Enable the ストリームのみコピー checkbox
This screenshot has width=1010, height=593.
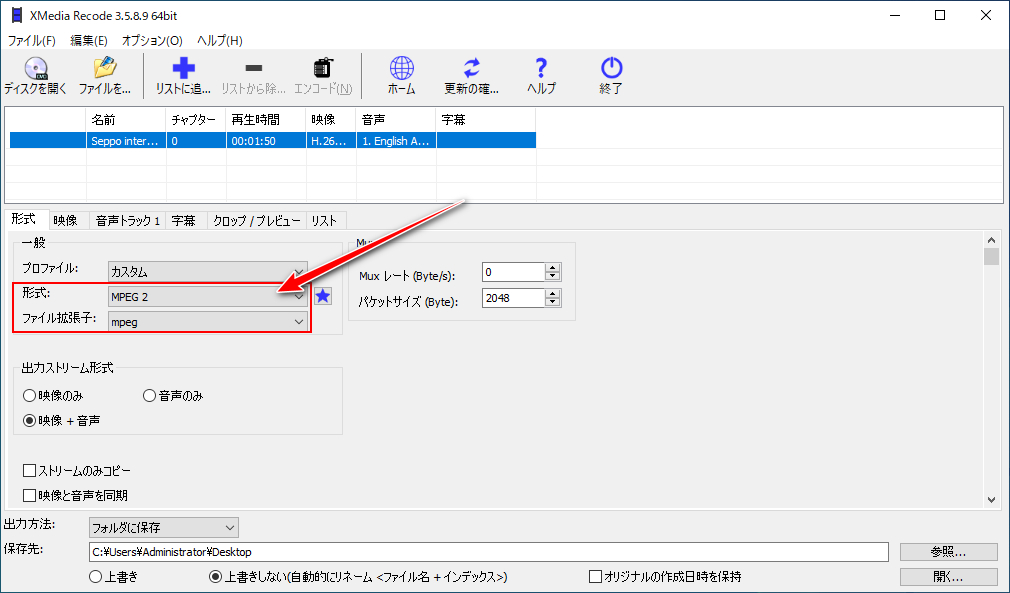tap(30, 470)
